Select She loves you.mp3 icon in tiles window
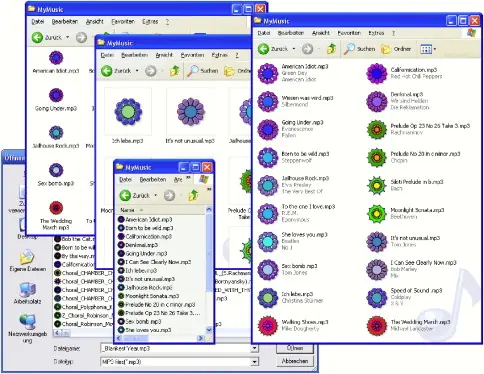Screen dimensions: 484x374 [x=268, y=241]
